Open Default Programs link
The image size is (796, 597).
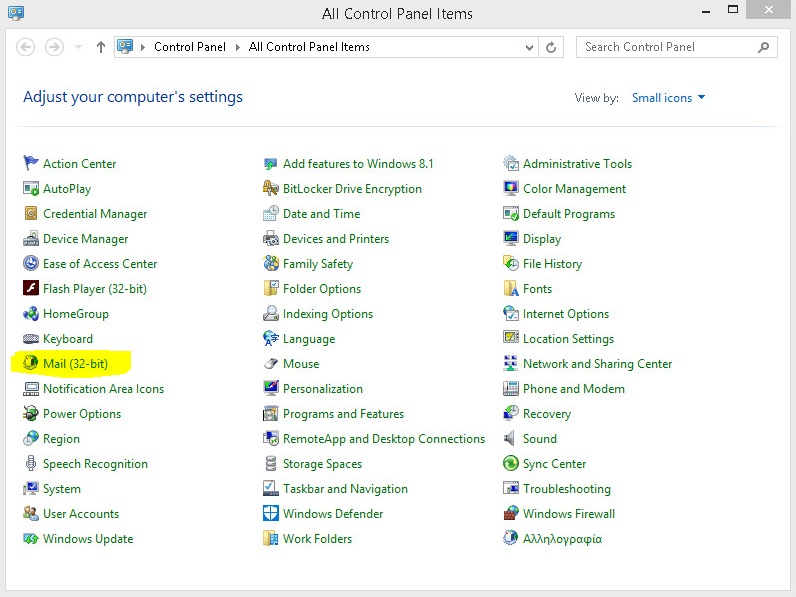[x=569, y=214]
